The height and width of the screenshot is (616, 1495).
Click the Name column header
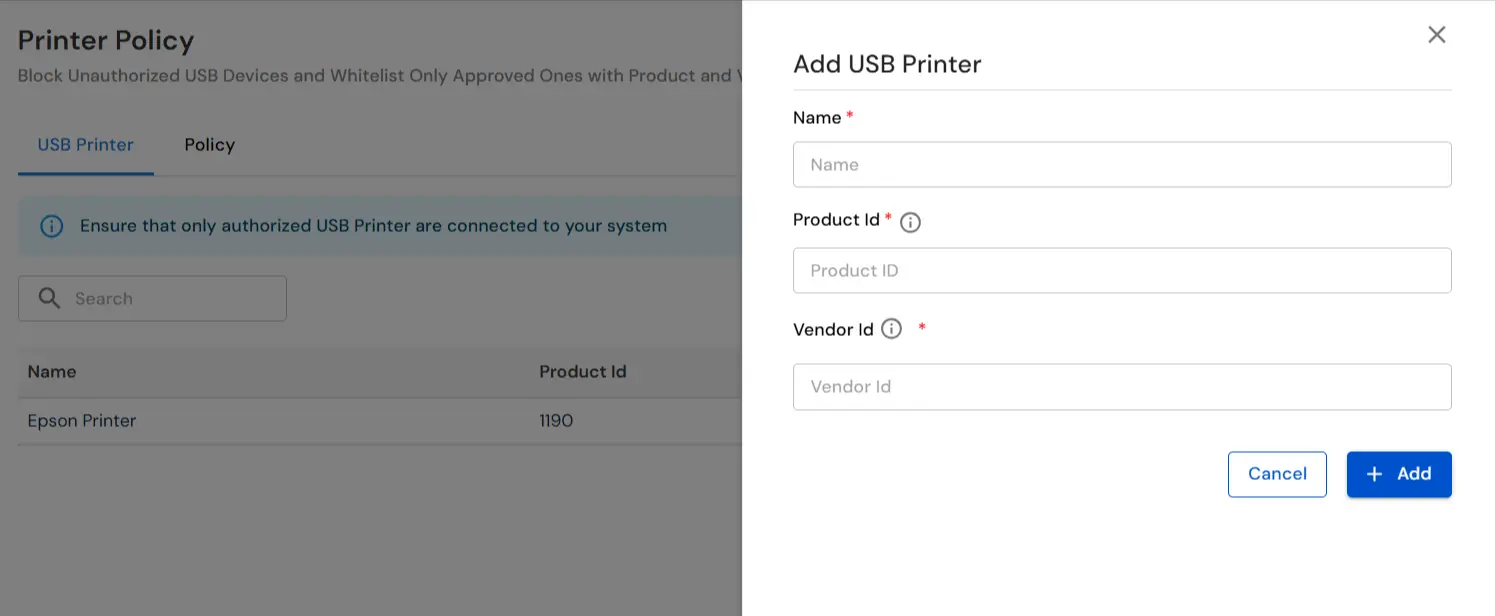pos(52,371)
